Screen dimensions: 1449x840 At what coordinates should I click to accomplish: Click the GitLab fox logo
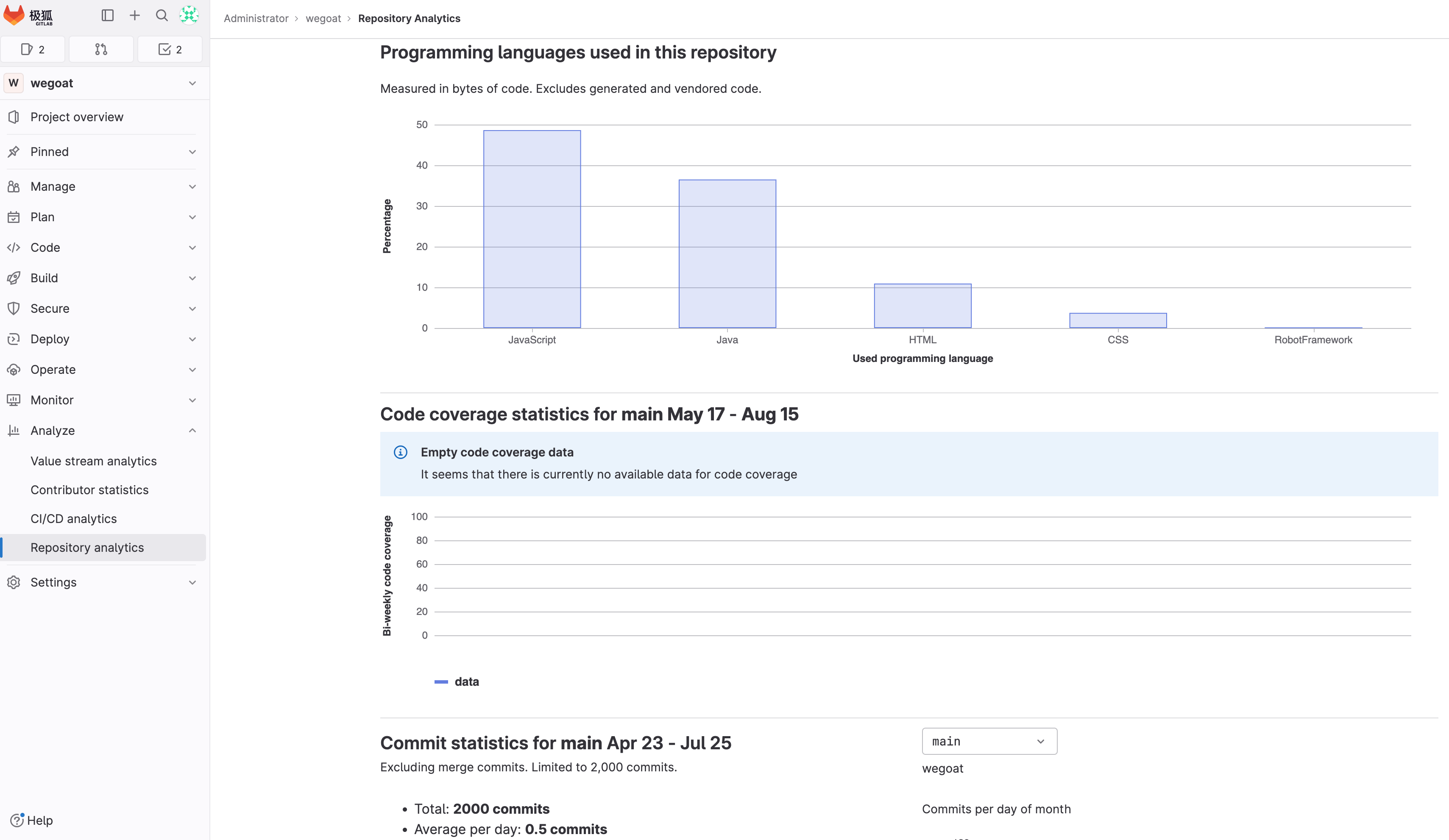[x=14, y=16]
